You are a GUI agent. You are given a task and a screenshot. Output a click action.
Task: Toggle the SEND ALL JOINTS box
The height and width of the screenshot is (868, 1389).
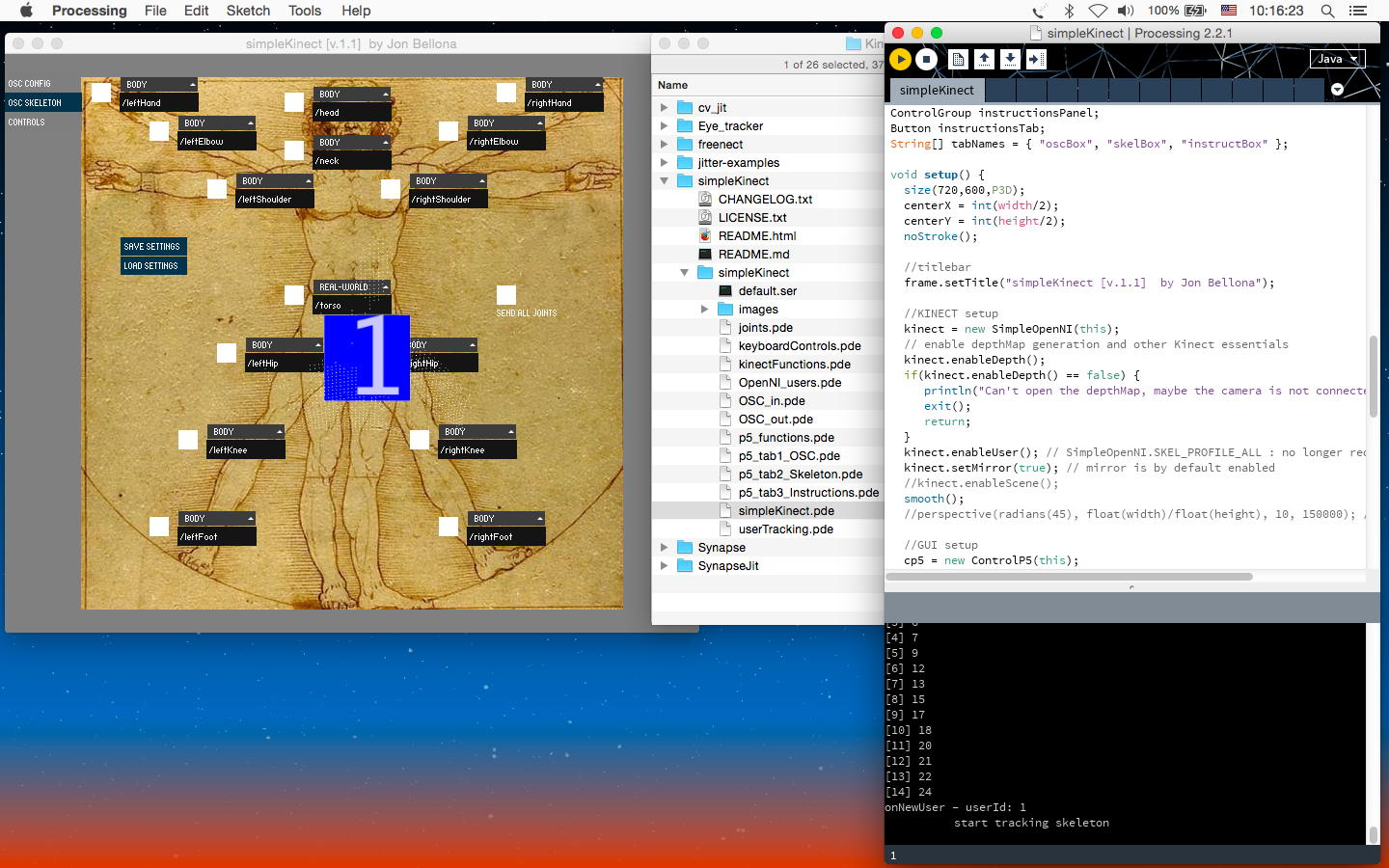coord(506,295)
